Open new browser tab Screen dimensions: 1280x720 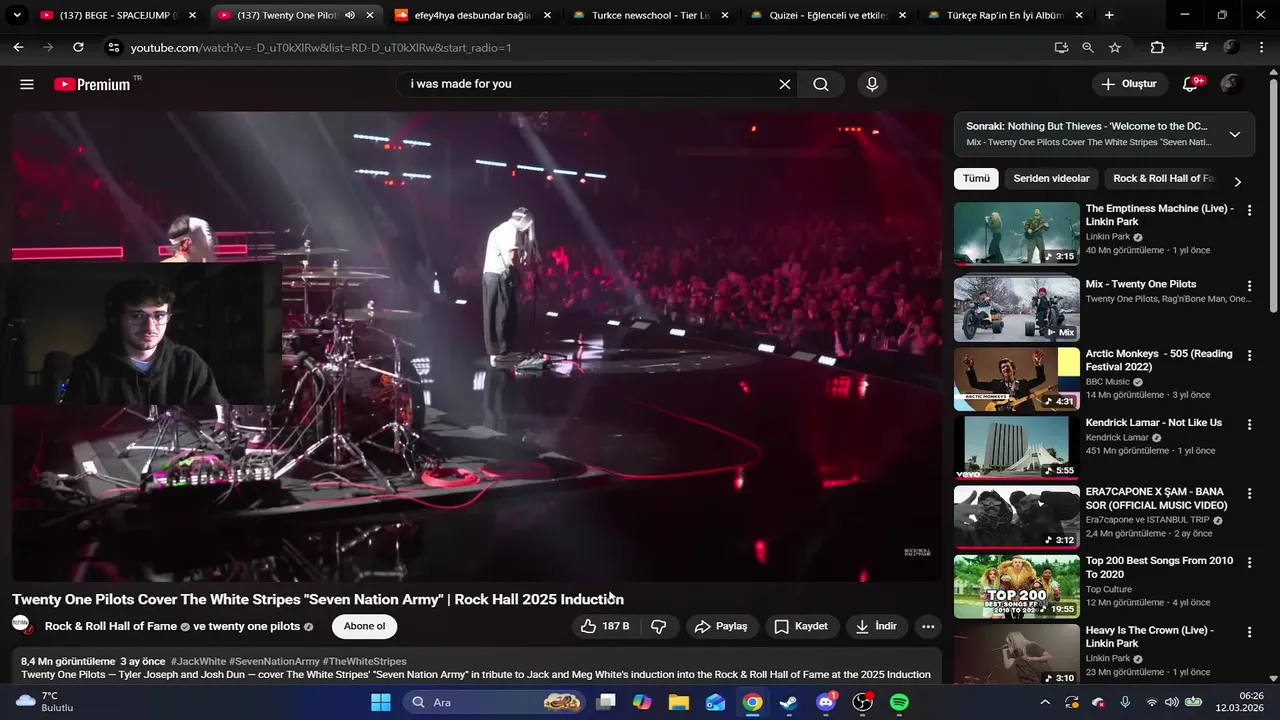pos(1109,15)
